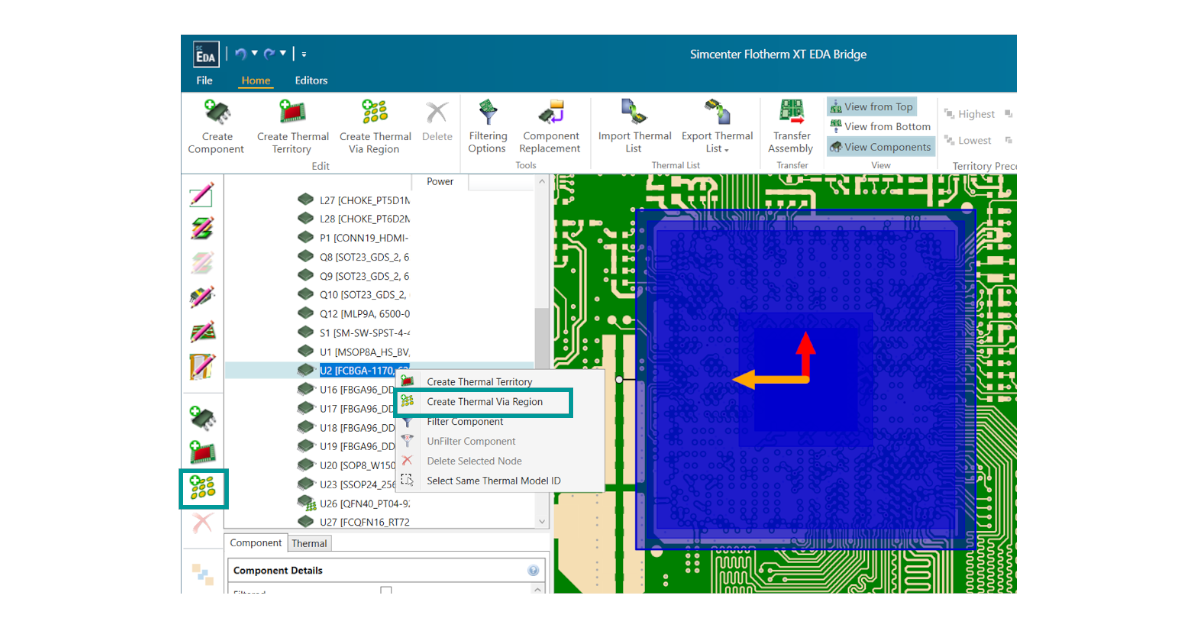Viewport: 1200px width, 628px height.
Task: Toggle View Components visibility
Action: [880, 146]
